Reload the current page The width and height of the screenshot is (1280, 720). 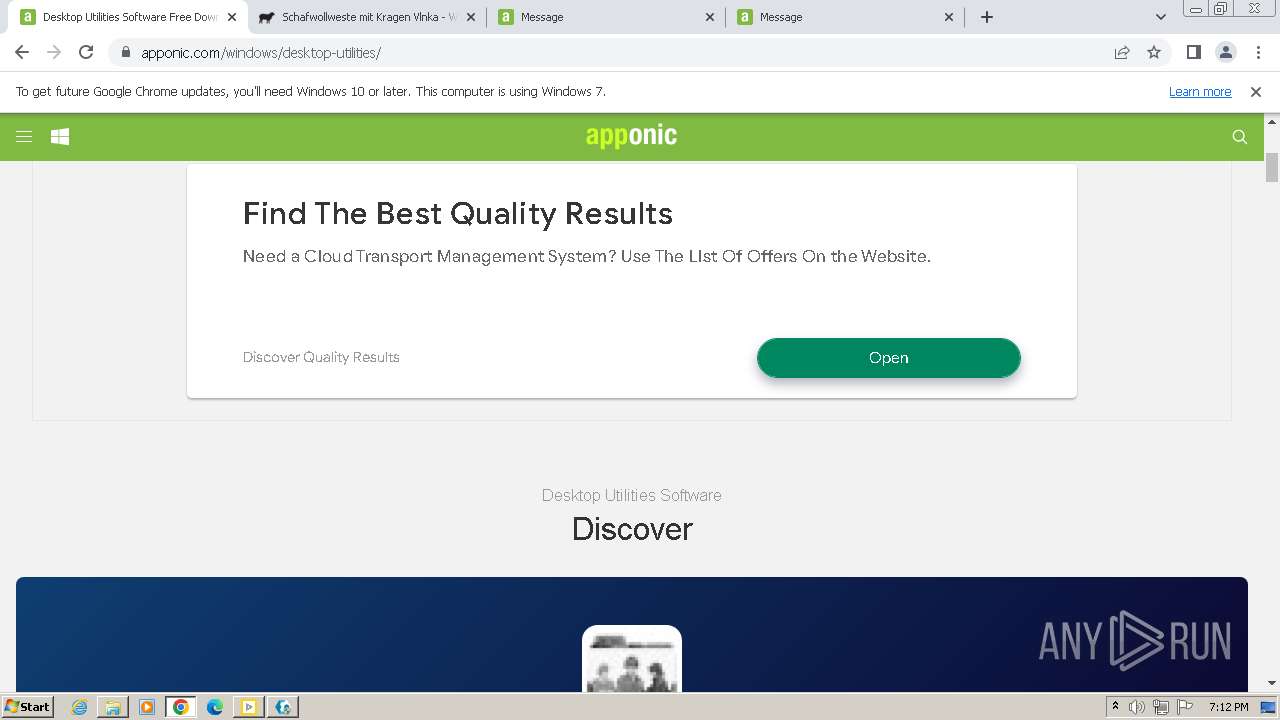pyautogui.click(x=86, y=52)
